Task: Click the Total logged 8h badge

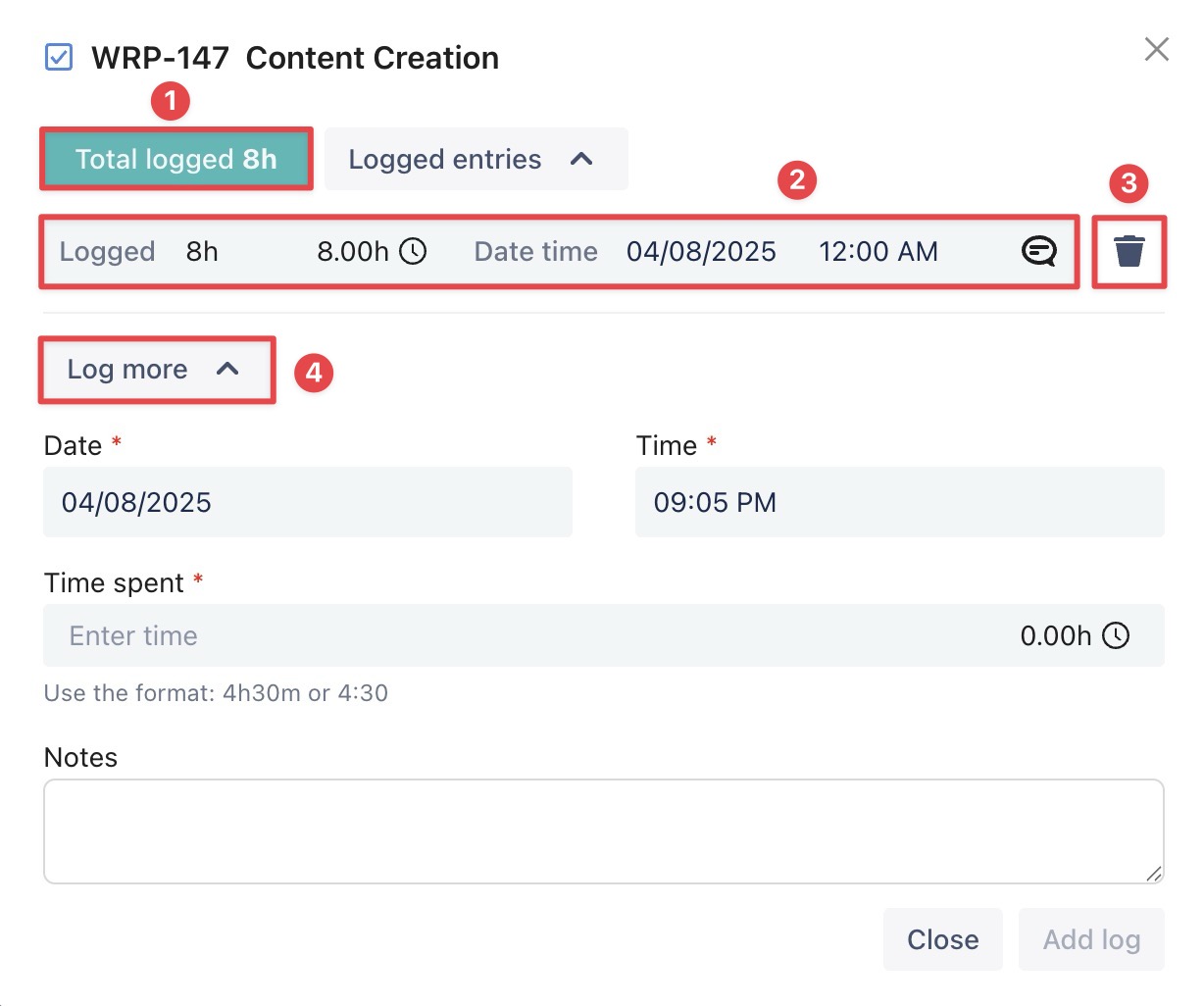Action: [x=176, y=159]
